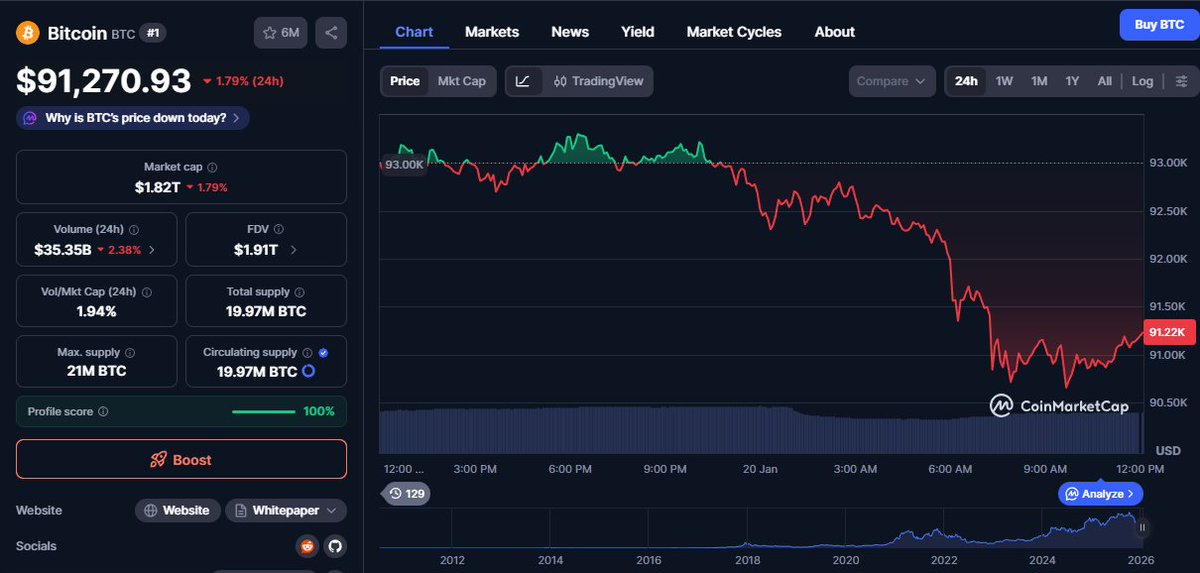Select the 1Y timeframe
This screenshot has height=573, width=1200.
click(x=1072, y=81)
